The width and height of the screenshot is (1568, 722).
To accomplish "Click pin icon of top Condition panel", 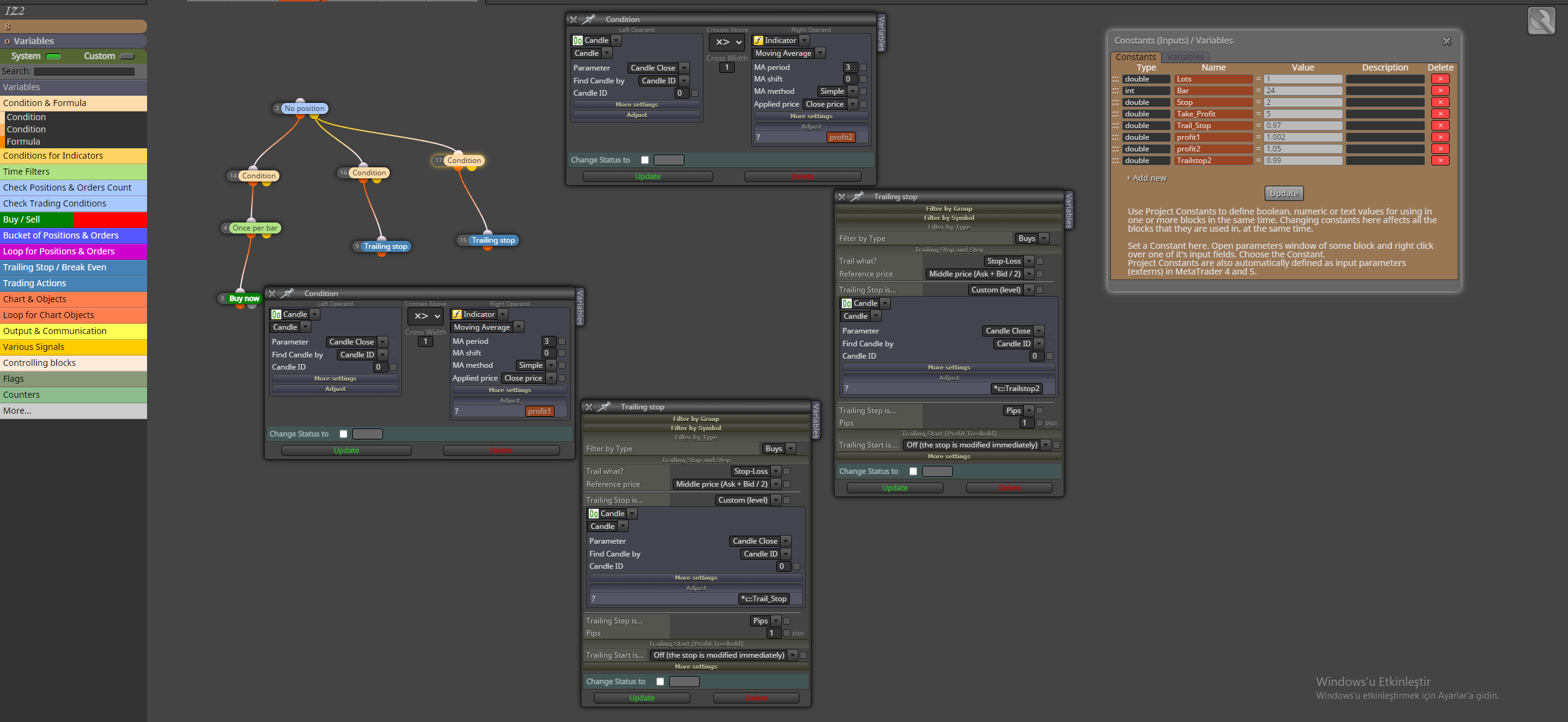I will [589, 20].
